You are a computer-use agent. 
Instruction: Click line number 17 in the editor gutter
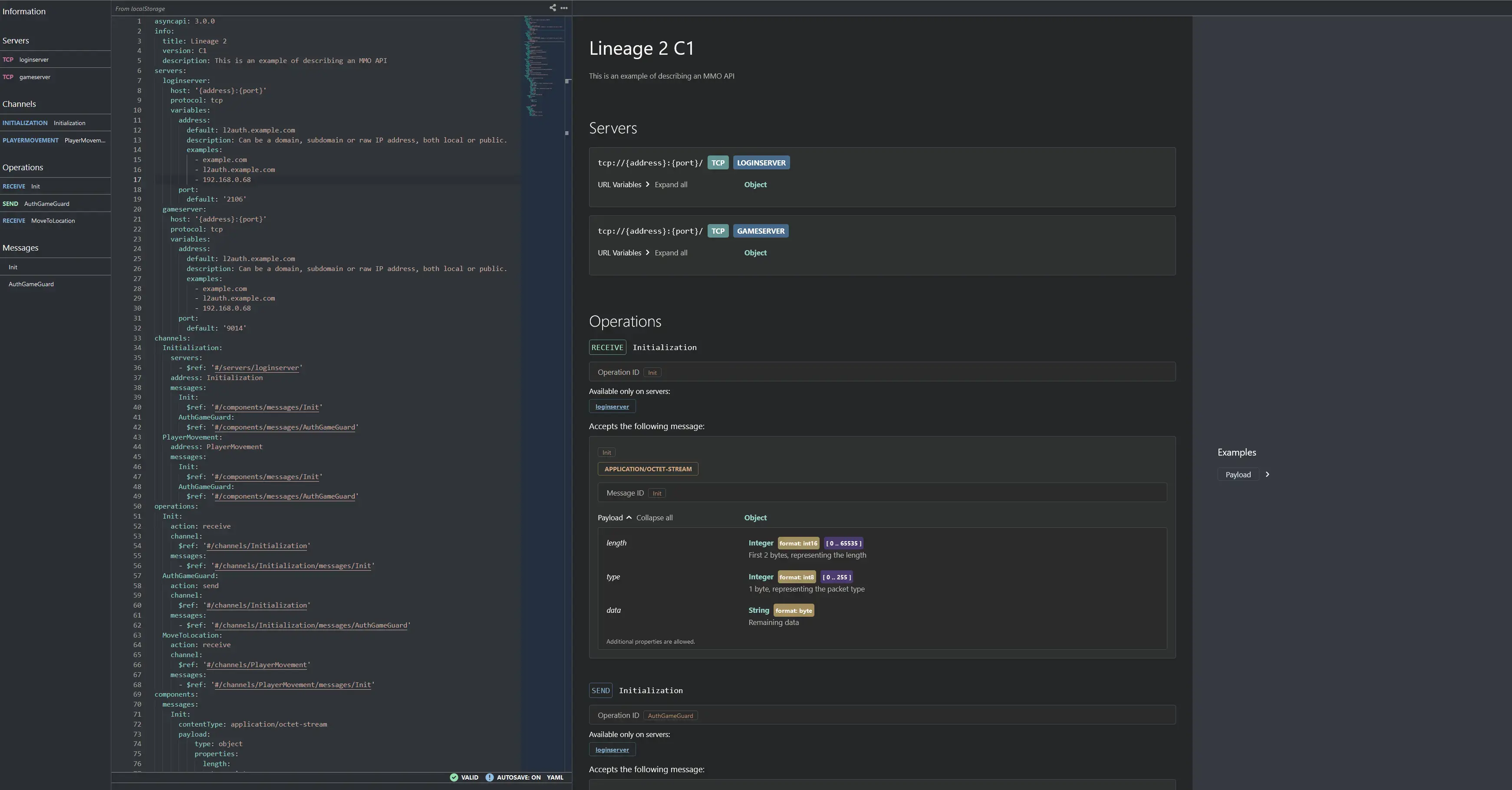click(137, 180)
